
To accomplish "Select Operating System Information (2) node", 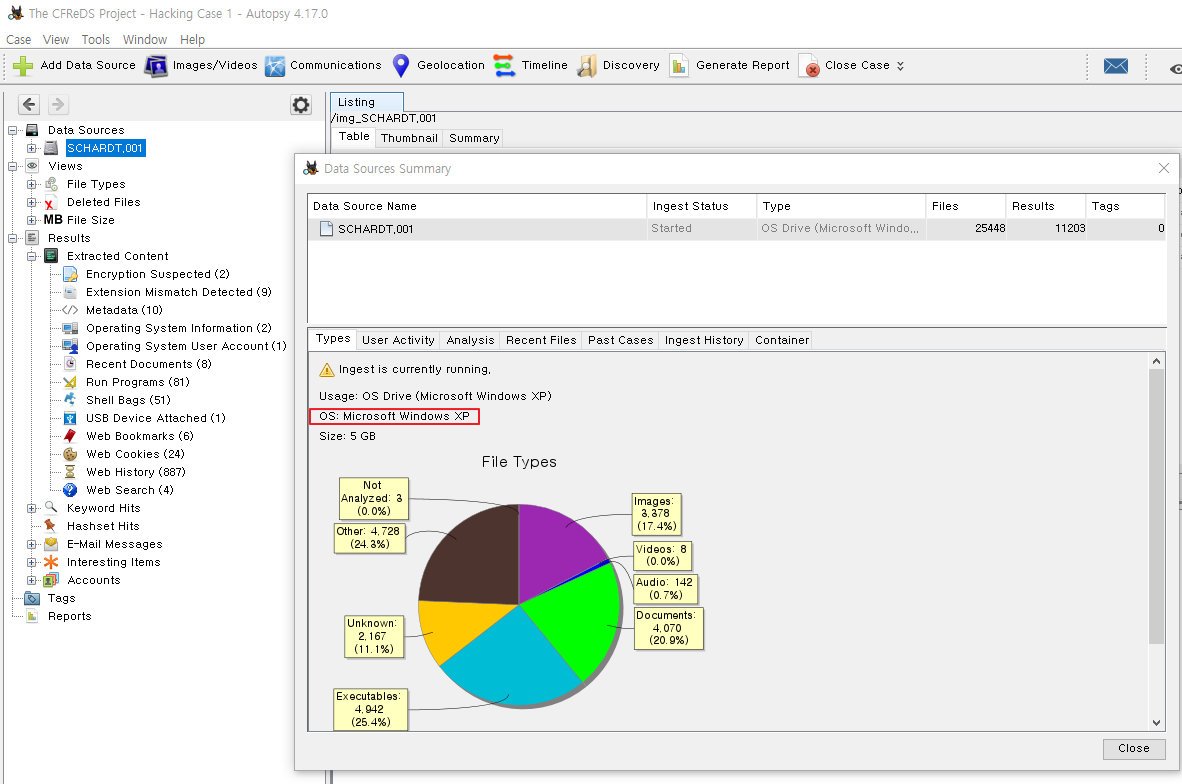I will [x=179, y=328].
